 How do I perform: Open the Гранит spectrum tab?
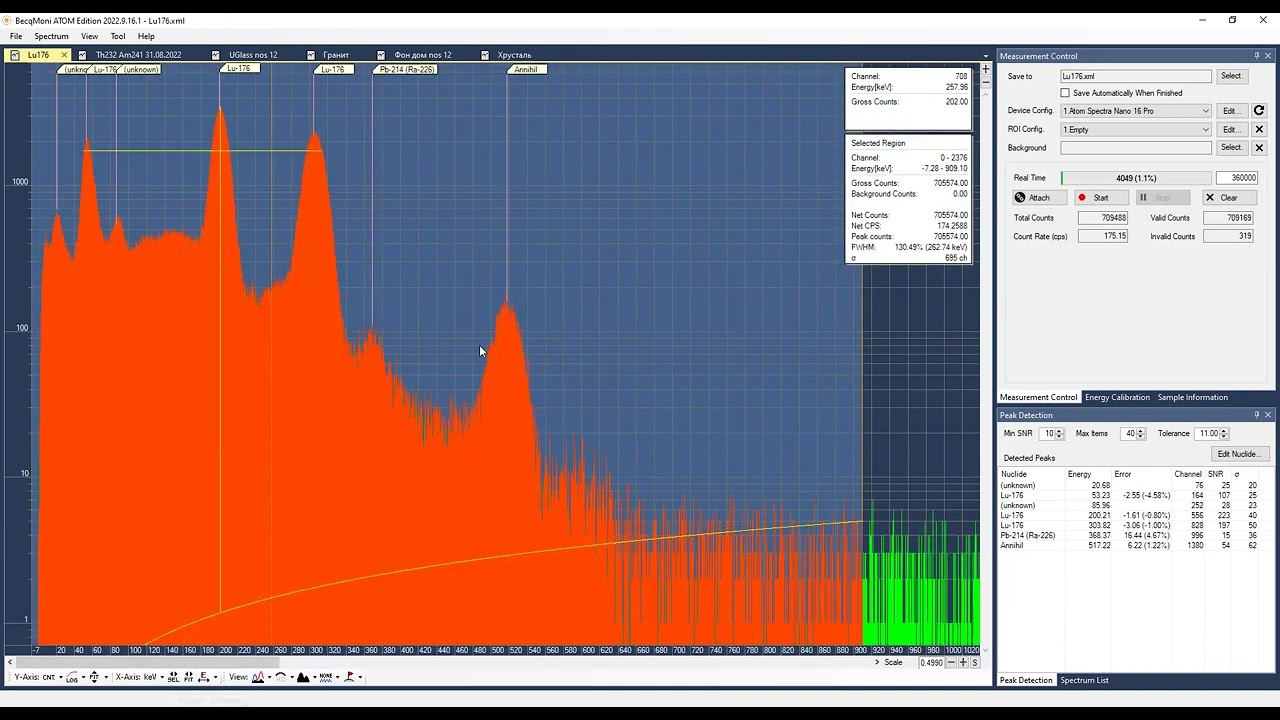click(x=336, y=55)
